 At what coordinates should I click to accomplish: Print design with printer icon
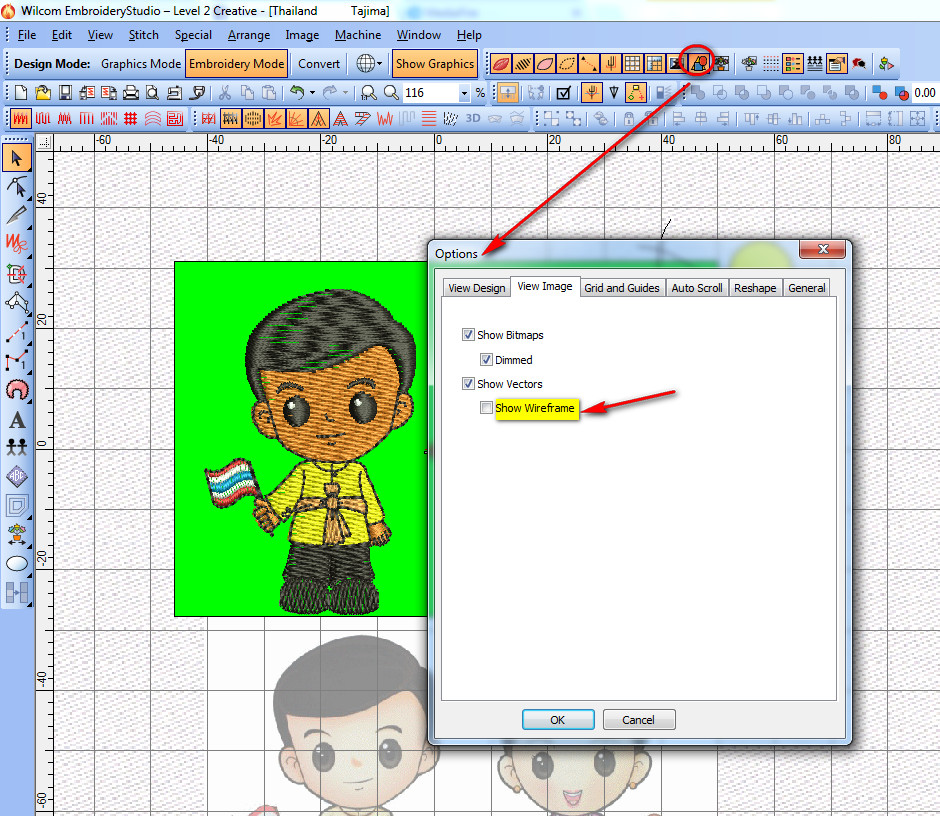(131, 92)
